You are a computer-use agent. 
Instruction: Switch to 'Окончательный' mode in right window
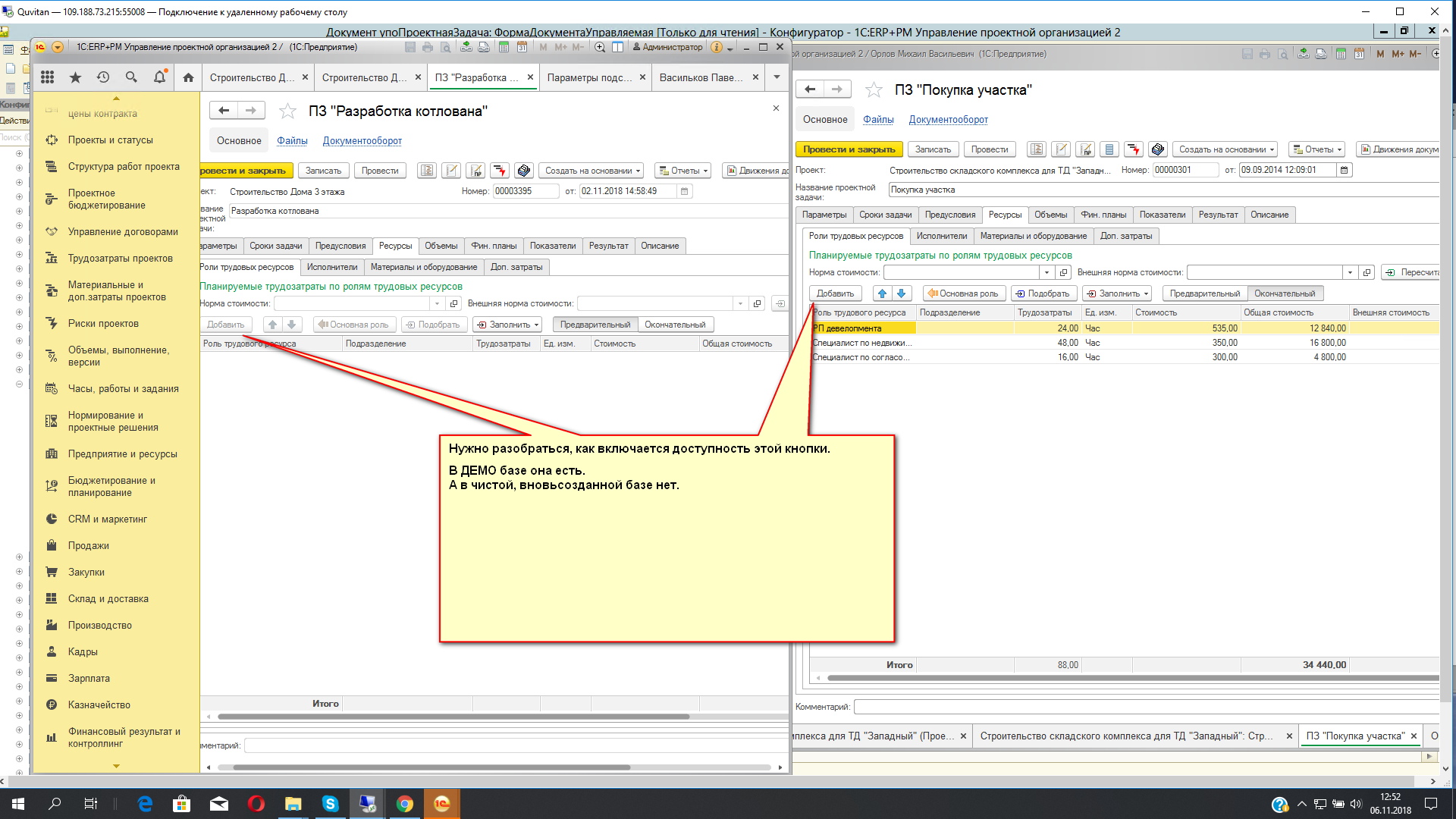[1285, 293]
